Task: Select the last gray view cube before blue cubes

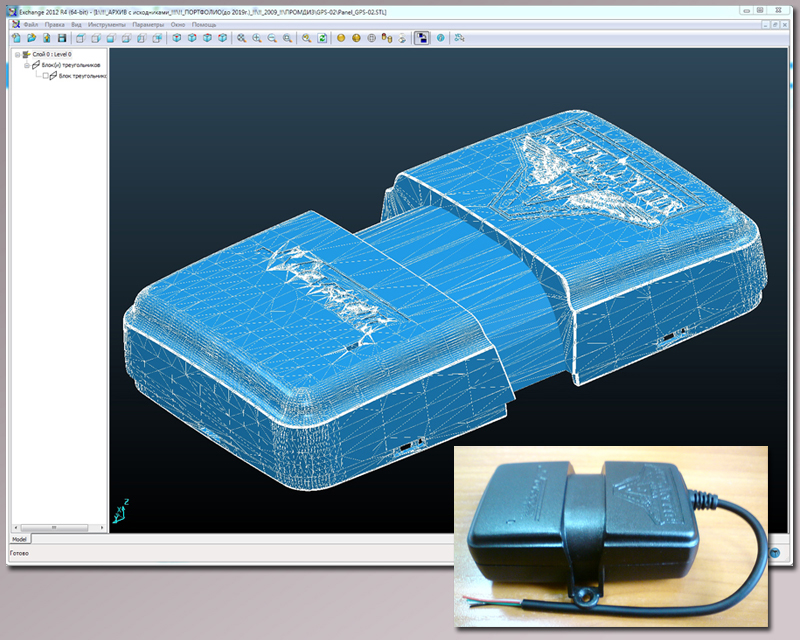Action: 157,38
